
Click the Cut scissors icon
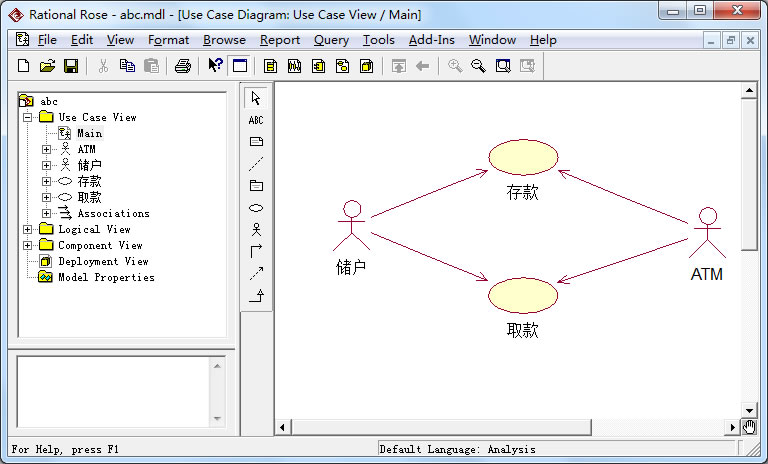pos(103,66)
